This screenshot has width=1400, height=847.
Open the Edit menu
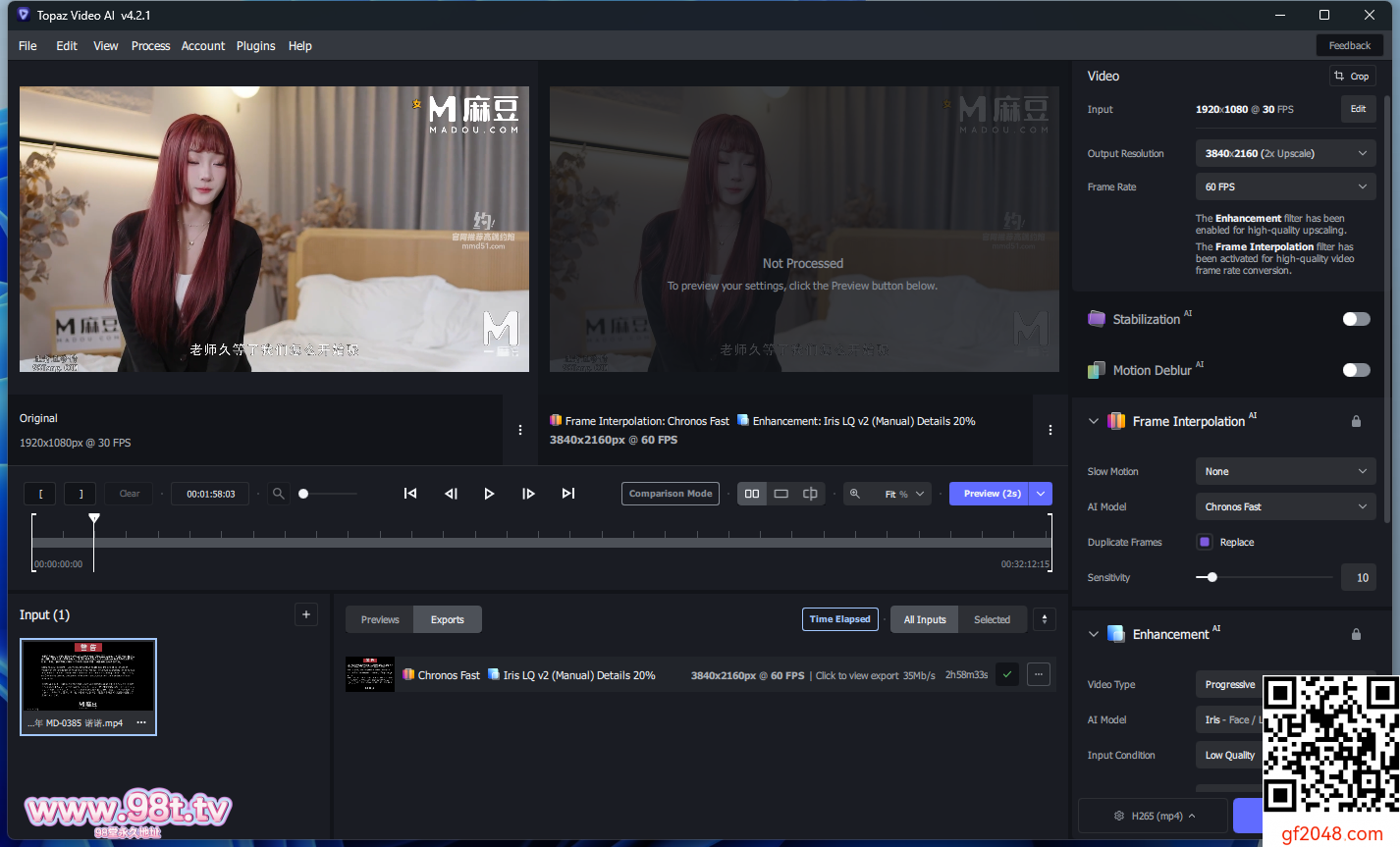pyautogui.click(x=67, y=46)
